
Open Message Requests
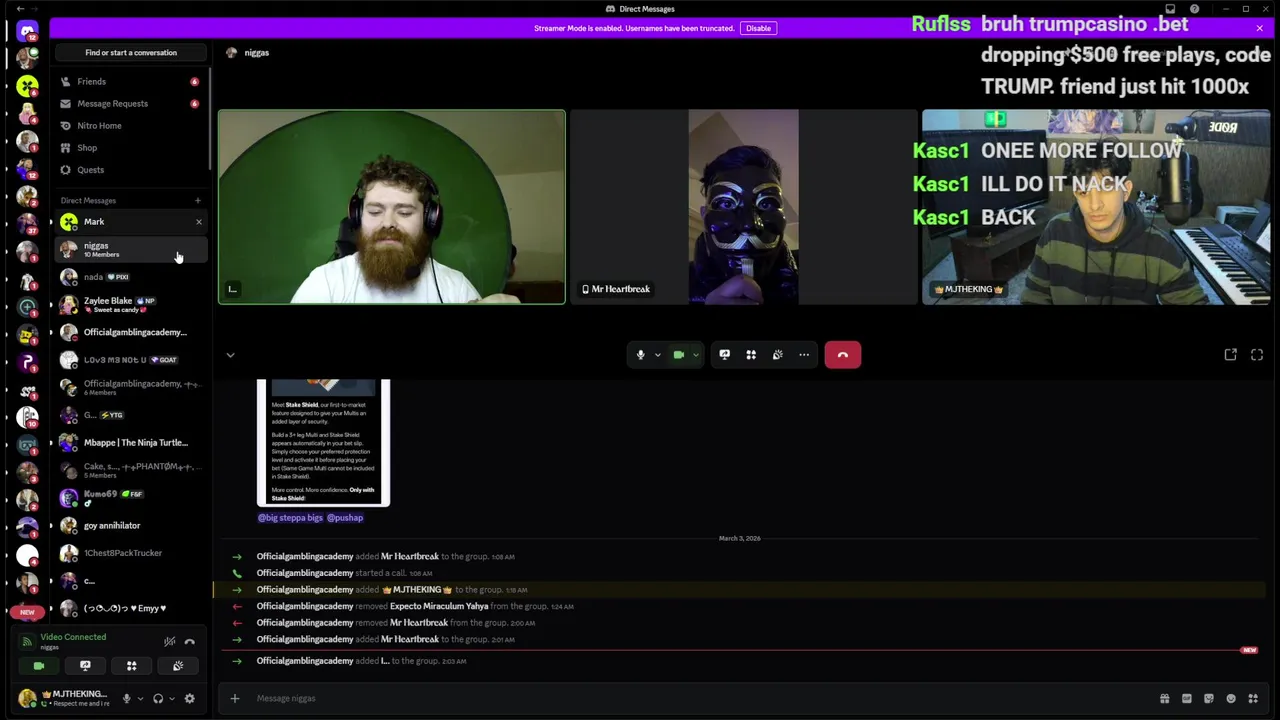point(130,103)
